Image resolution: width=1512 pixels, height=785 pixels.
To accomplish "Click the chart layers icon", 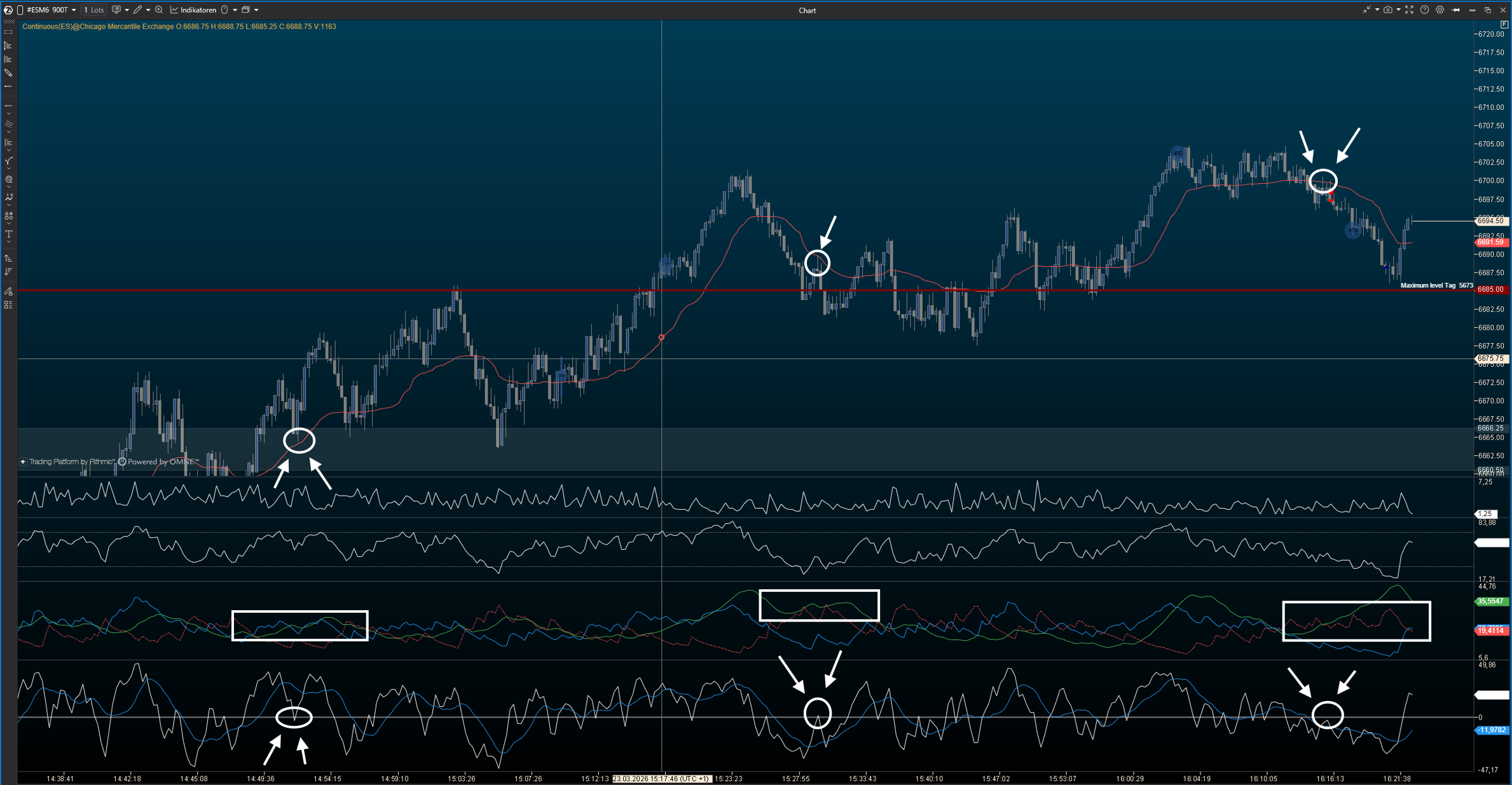I will point(245,10).
